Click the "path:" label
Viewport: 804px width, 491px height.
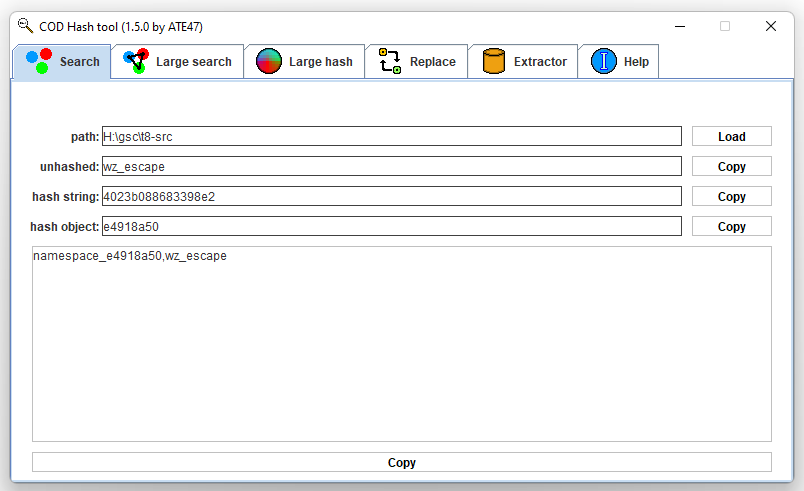click(85, 137)
